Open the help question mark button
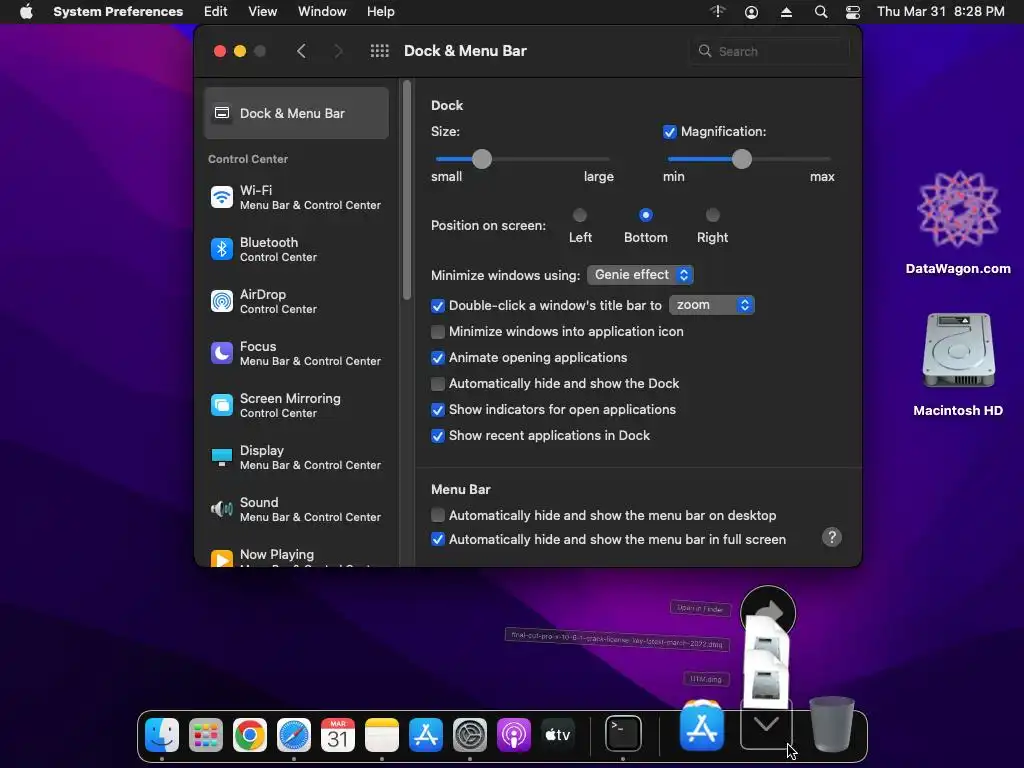This screenshot has height=768, width=1024. (x=831, y=537)
